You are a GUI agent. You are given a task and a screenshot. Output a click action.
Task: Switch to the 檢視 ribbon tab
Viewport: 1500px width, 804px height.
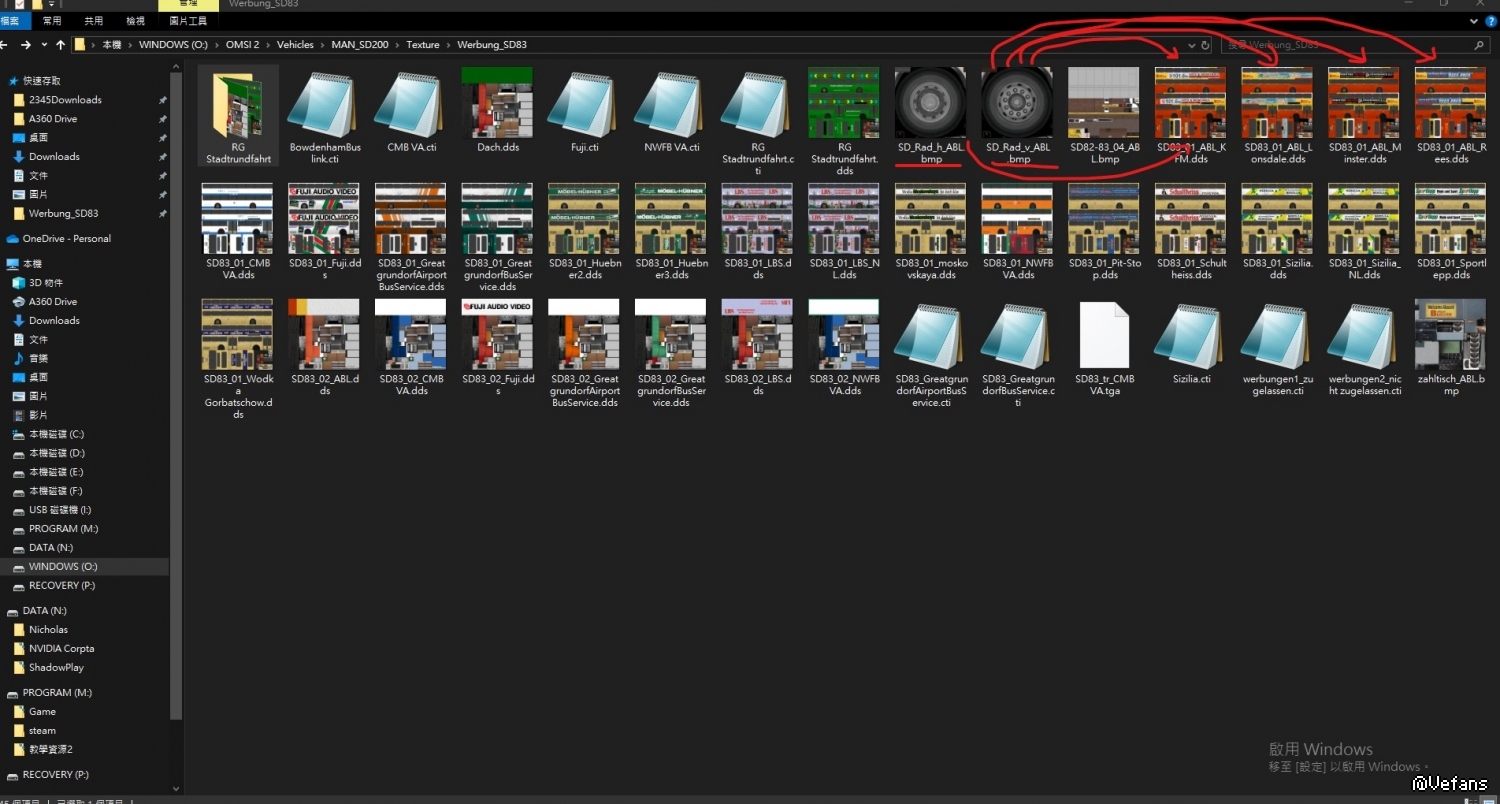coord(135,20)
